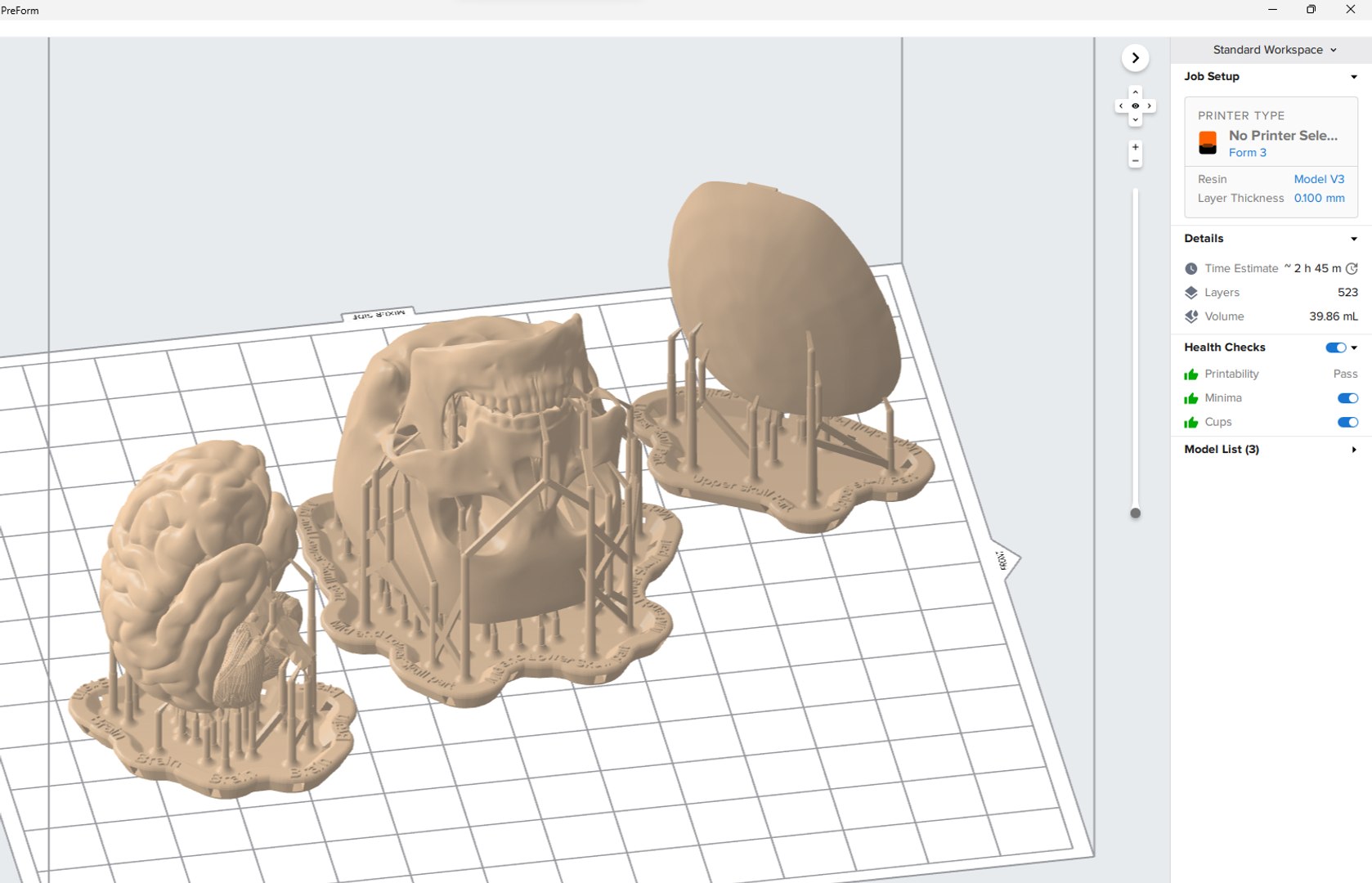The image size is (1372, 883).
Task: Collapse the right sidebar with arrow button
Action: (x=1135, y=58)
